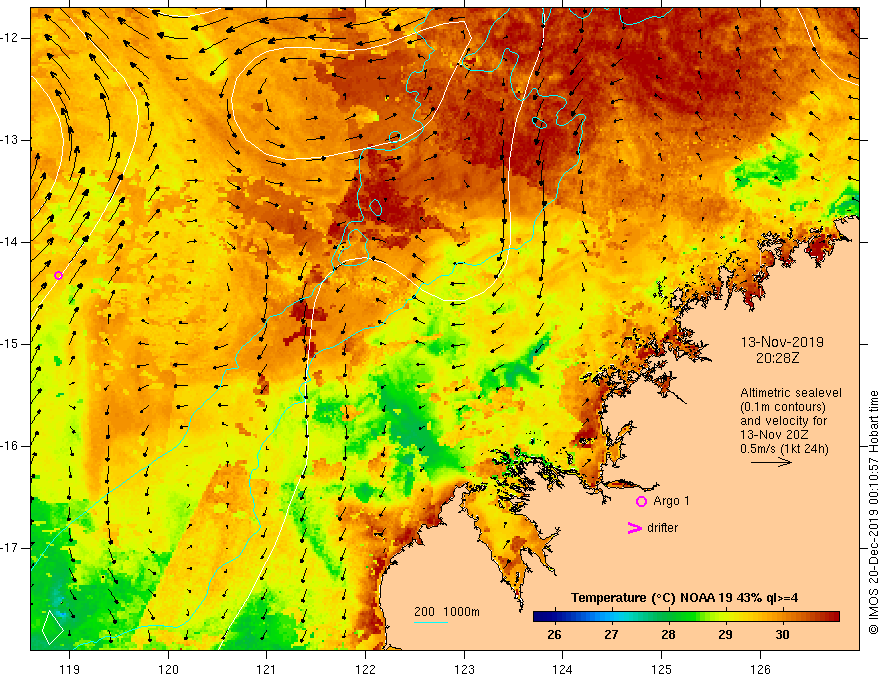This screenshot has height=680, width=880.
Task: Click the 'drifter' legend label
Action: 662,528
